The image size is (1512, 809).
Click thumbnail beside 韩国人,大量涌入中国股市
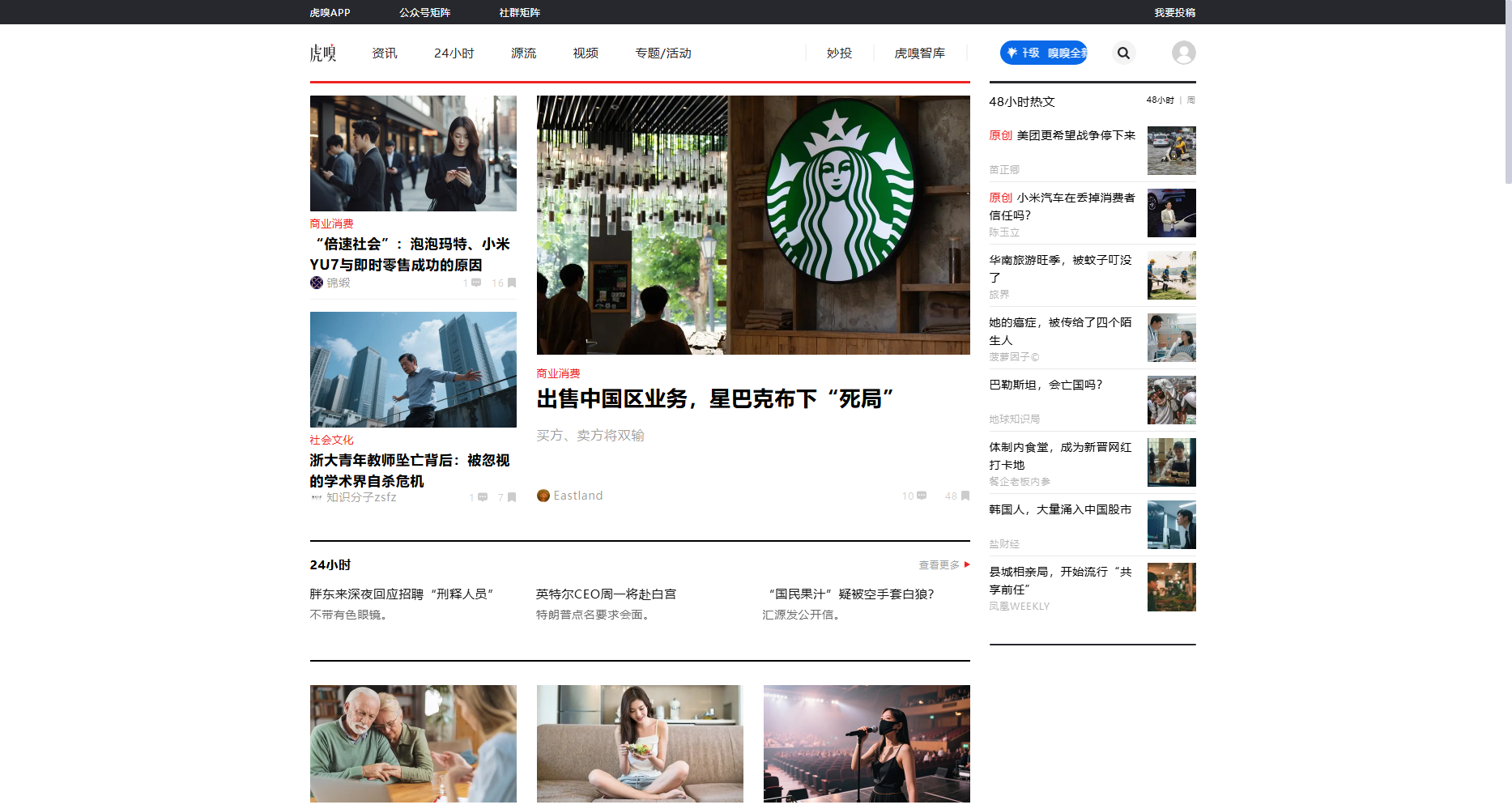pos(1171,525)
